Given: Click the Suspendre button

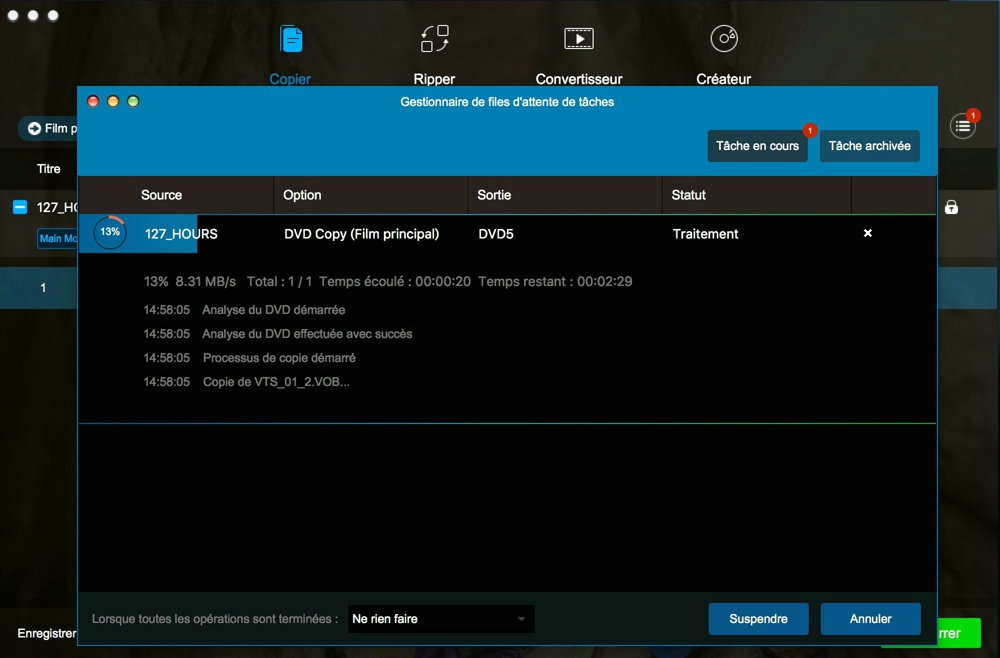Looking at the screenshot, I should click(x=758, y=618).
